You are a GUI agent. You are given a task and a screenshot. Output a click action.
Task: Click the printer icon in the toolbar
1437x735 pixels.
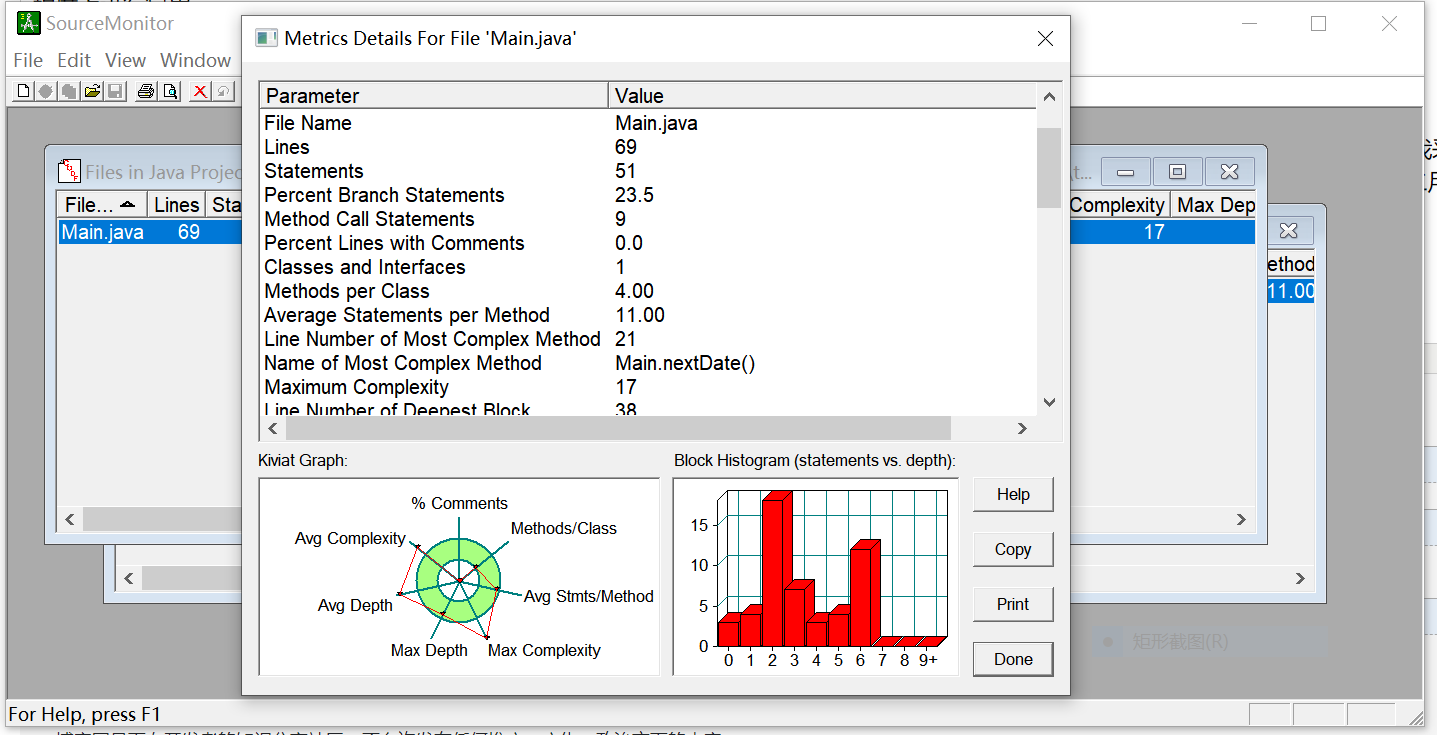146,91
